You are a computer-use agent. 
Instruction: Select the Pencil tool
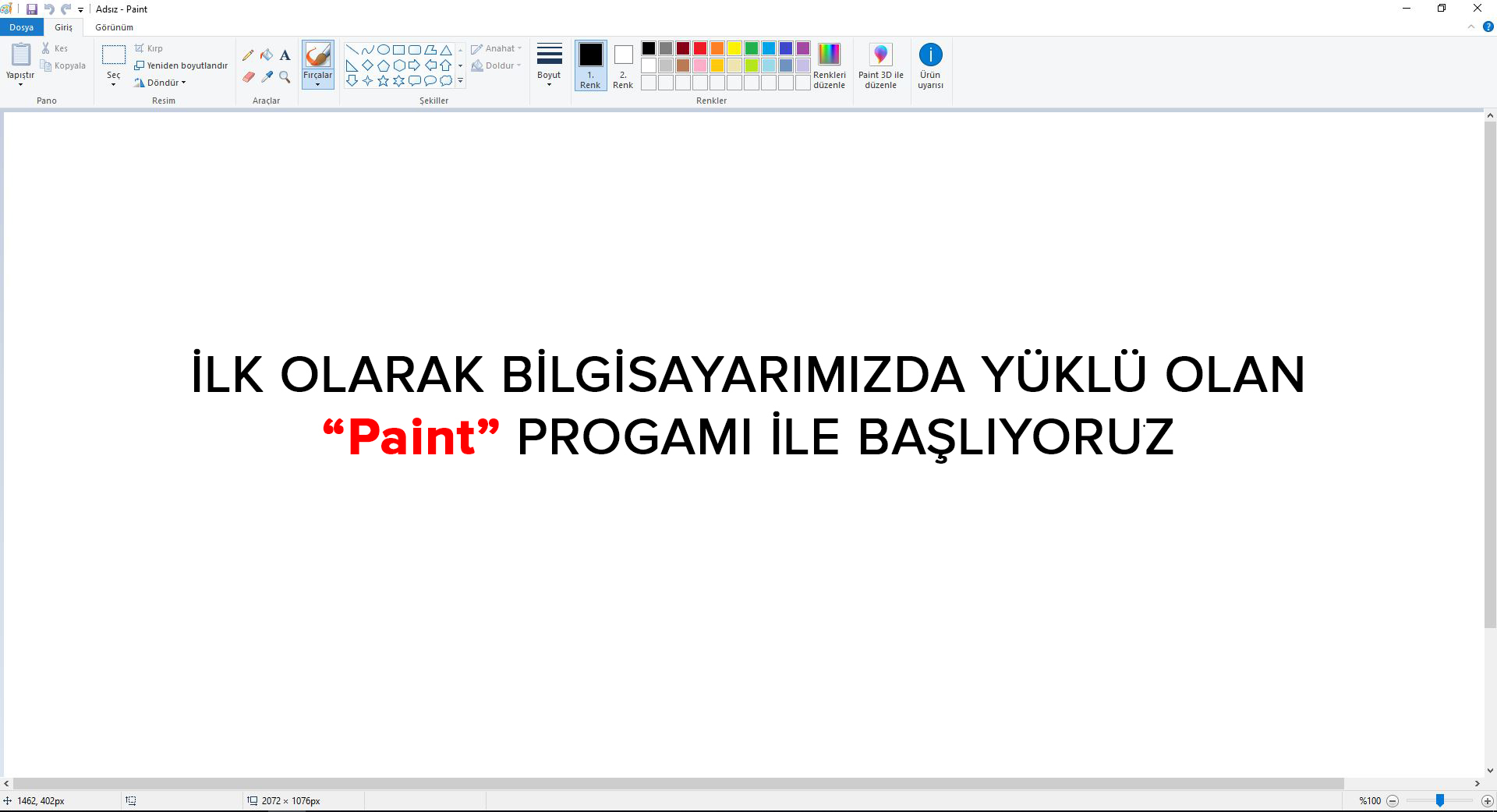tap(248, 55)
